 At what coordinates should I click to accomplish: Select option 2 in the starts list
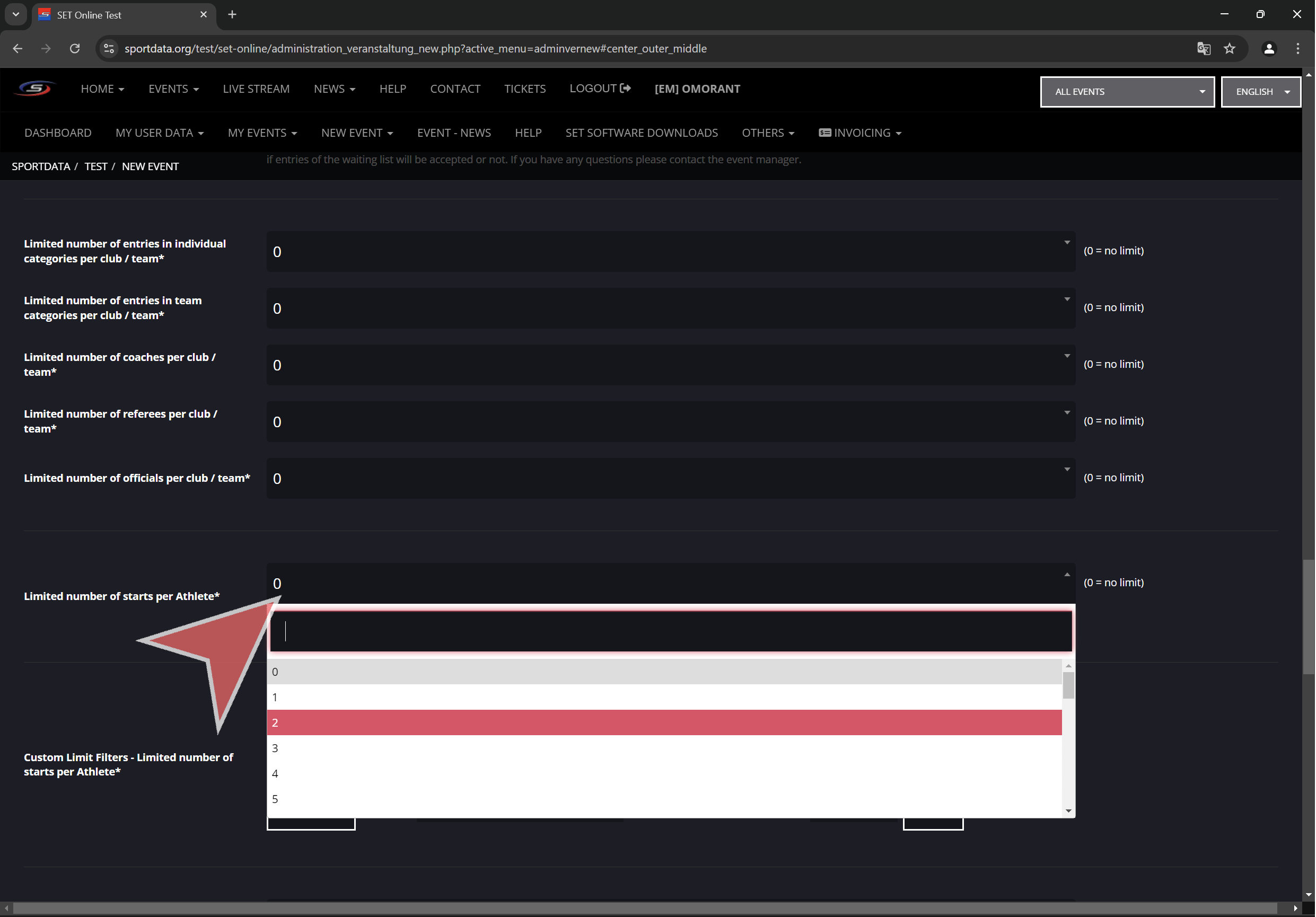click(x=664, y=722)
